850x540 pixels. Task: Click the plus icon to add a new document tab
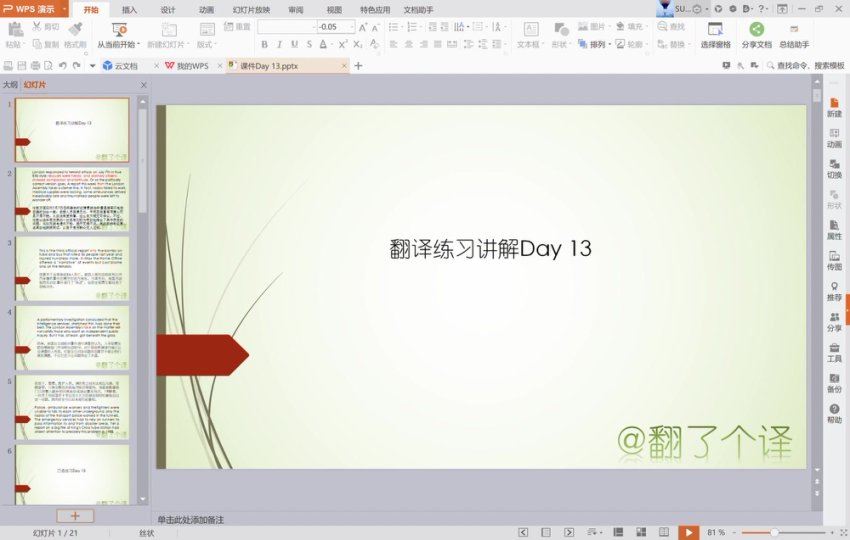pos(358,66)
